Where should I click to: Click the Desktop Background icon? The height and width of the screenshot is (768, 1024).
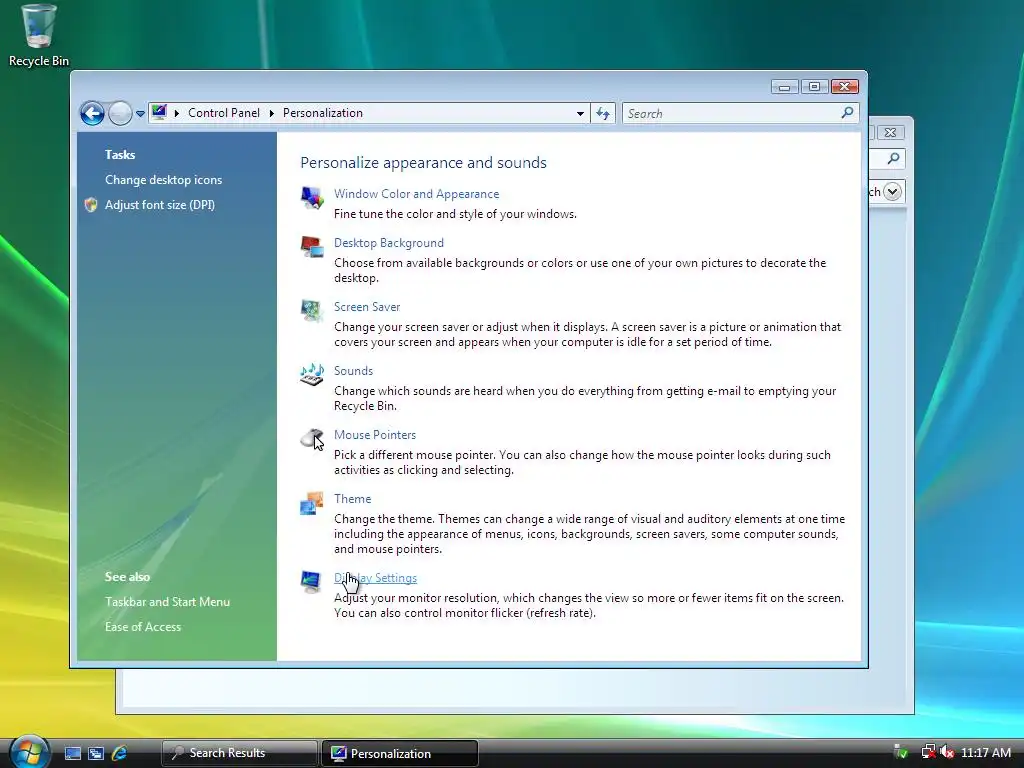pyautogui.click(x=312, y=247)
